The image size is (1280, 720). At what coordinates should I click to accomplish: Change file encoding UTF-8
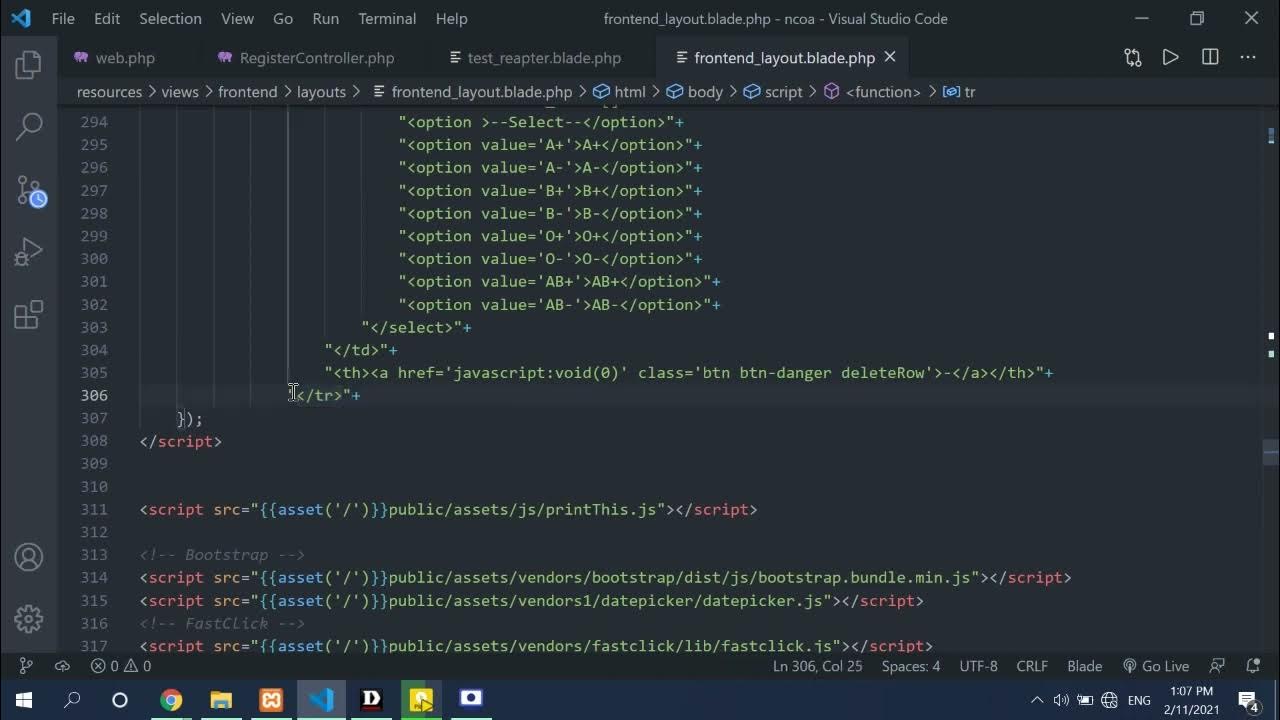click(x=978, y=666)
